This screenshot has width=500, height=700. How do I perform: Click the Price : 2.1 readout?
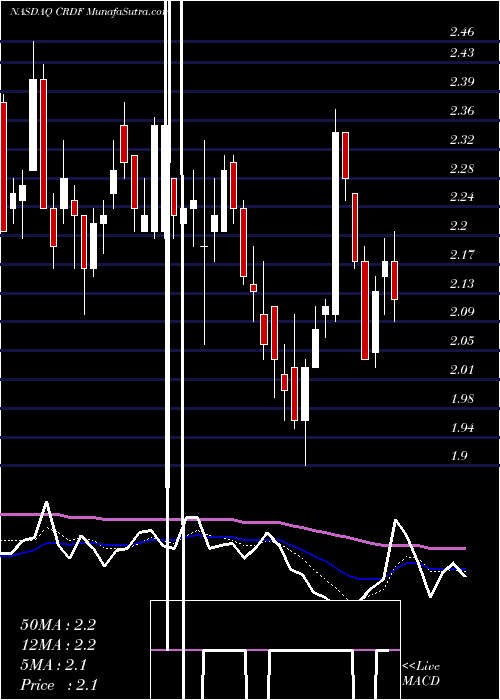[x=59, y=685]
